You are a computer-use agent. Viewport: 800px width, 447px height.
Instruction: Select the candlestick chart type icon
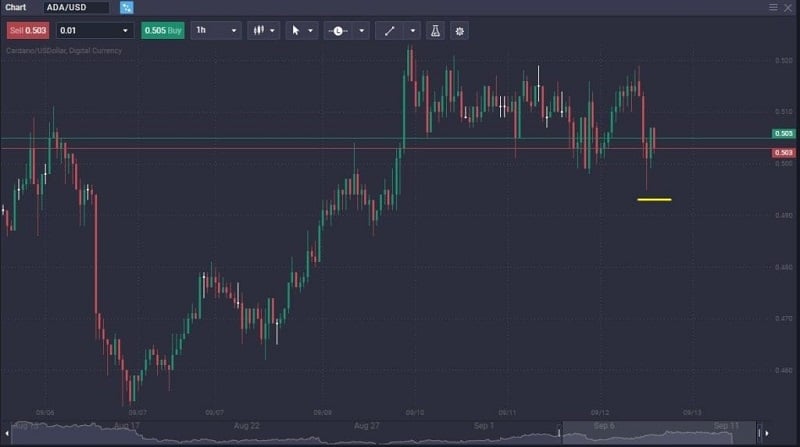click(259, 31)
